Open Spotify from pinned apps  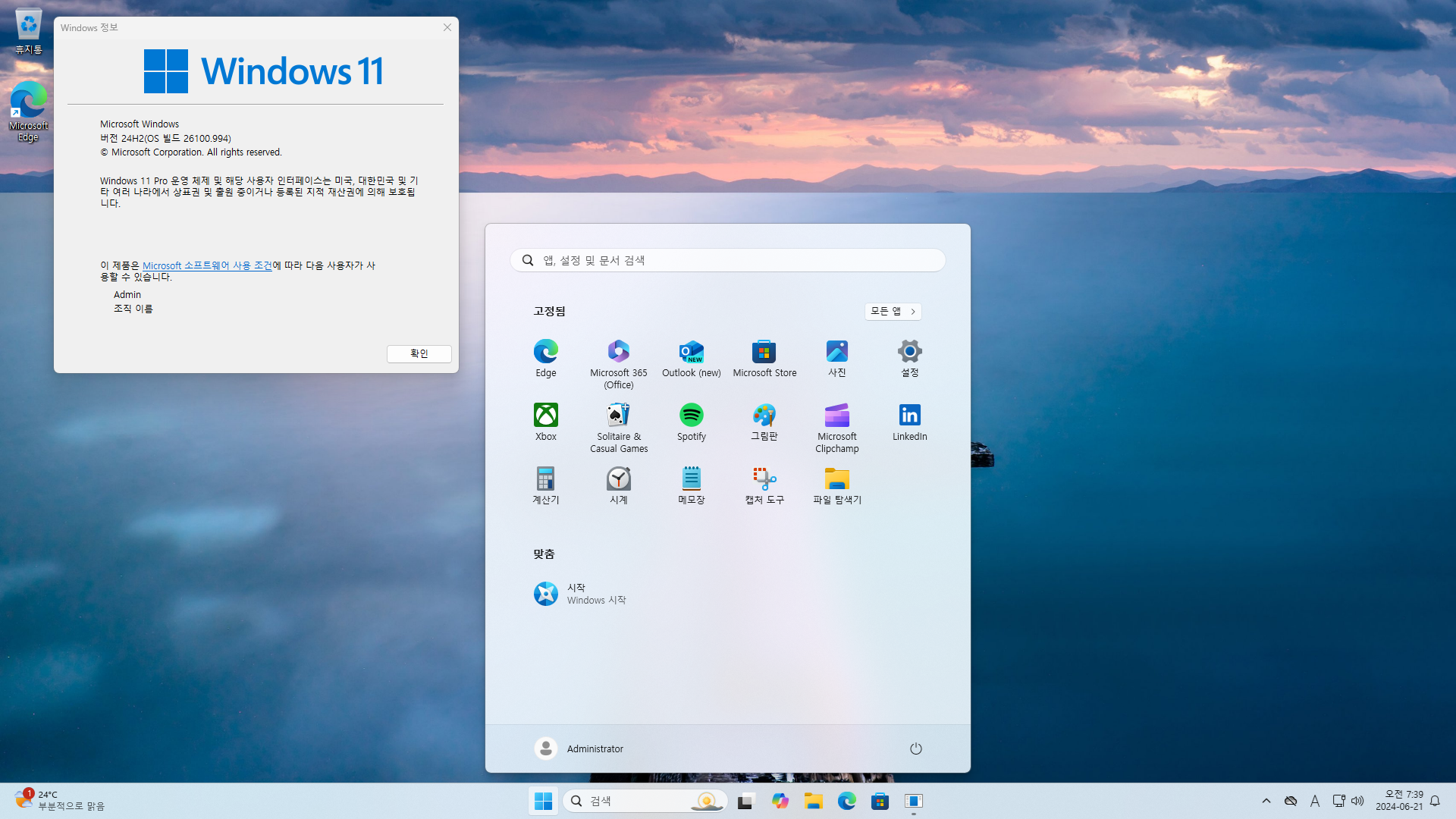coord(691,422)
